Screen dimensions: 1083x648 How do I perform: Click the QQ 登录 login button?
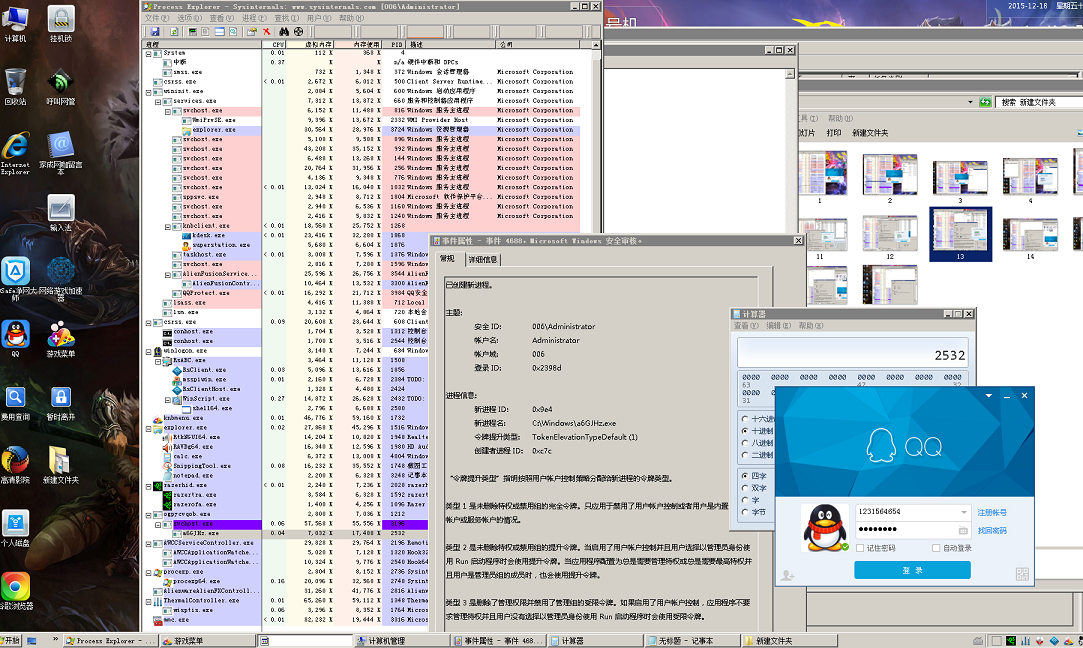[x=912, y=570]
